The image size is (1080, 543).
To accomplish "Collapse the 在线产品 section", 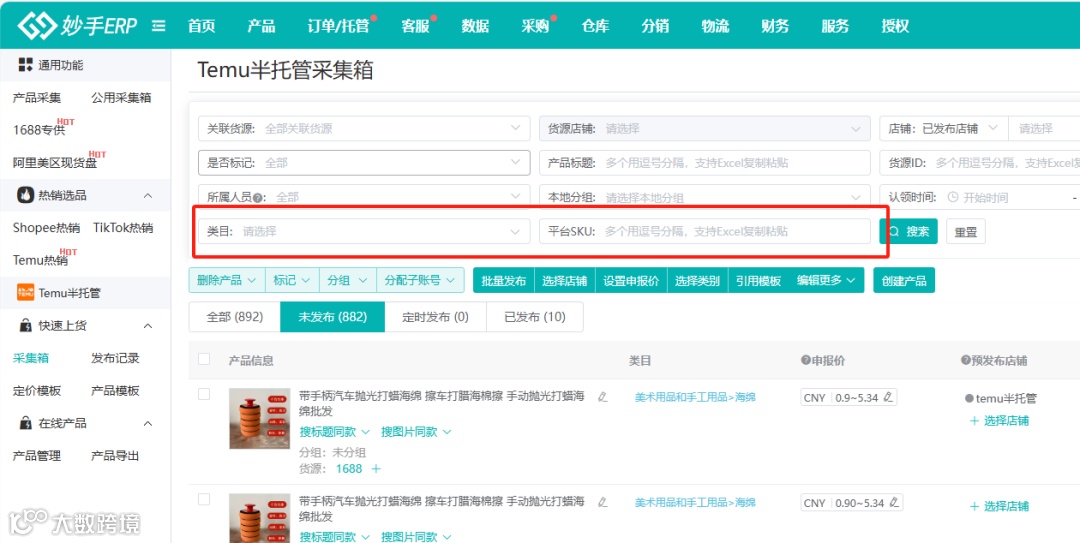I will click(147, 423).
